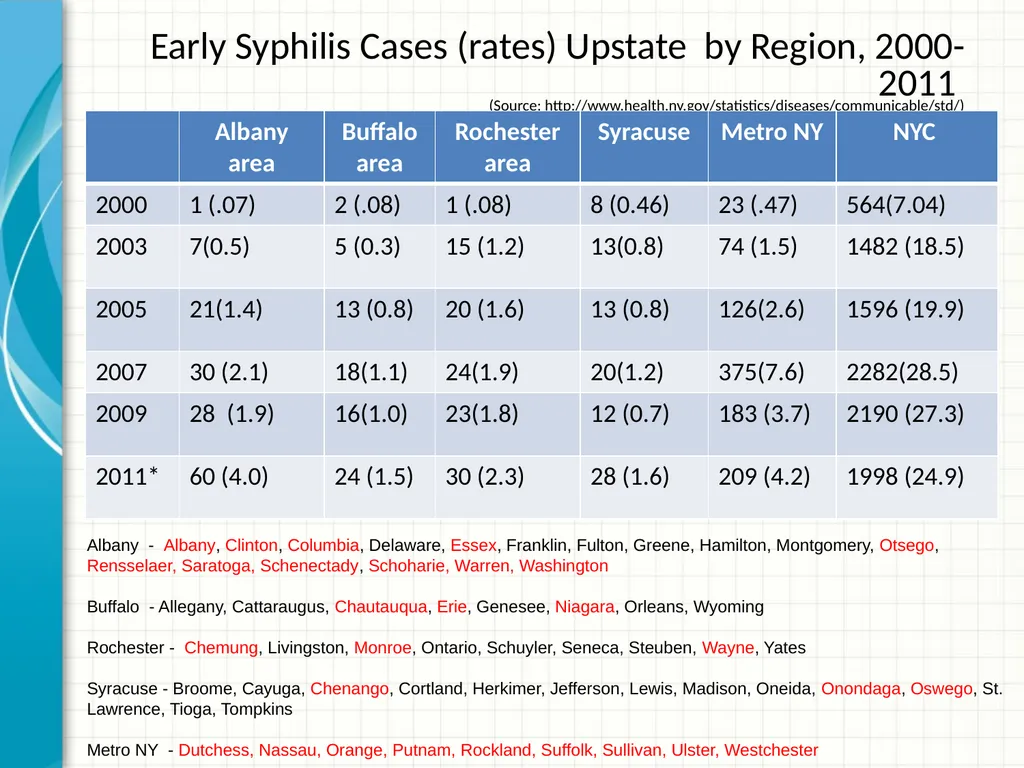Click the red county name 'Chemung'

point(221,648)
